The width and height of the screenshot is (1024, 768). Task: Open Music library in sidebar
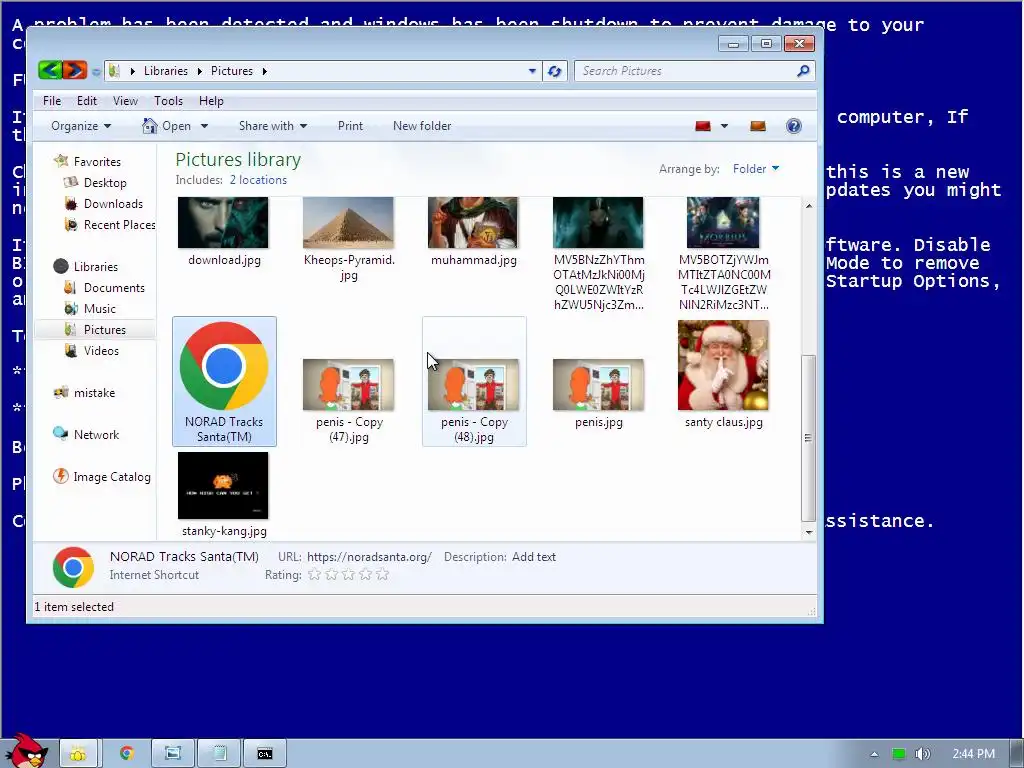(x=99, y=308)
